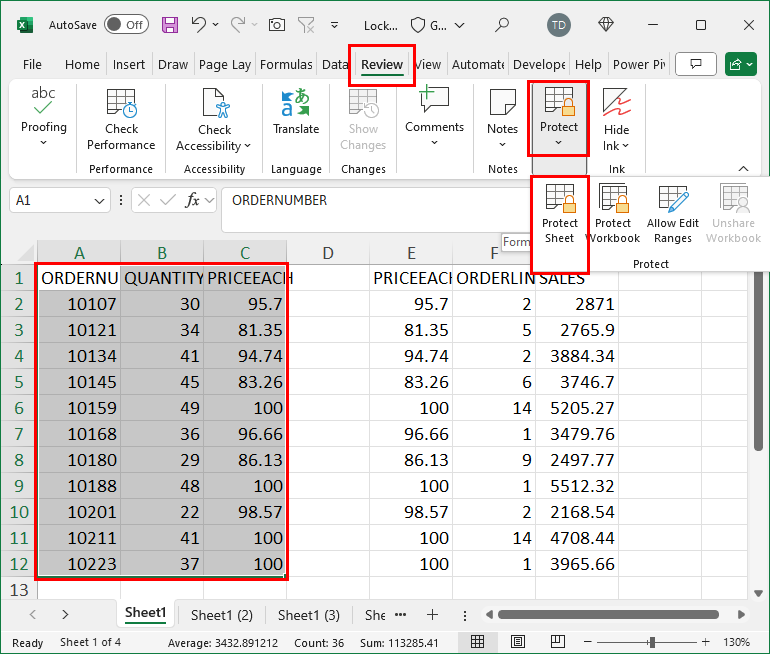
Task: Click the Sum: 113285.41 status entry
Action: point(399,643)
